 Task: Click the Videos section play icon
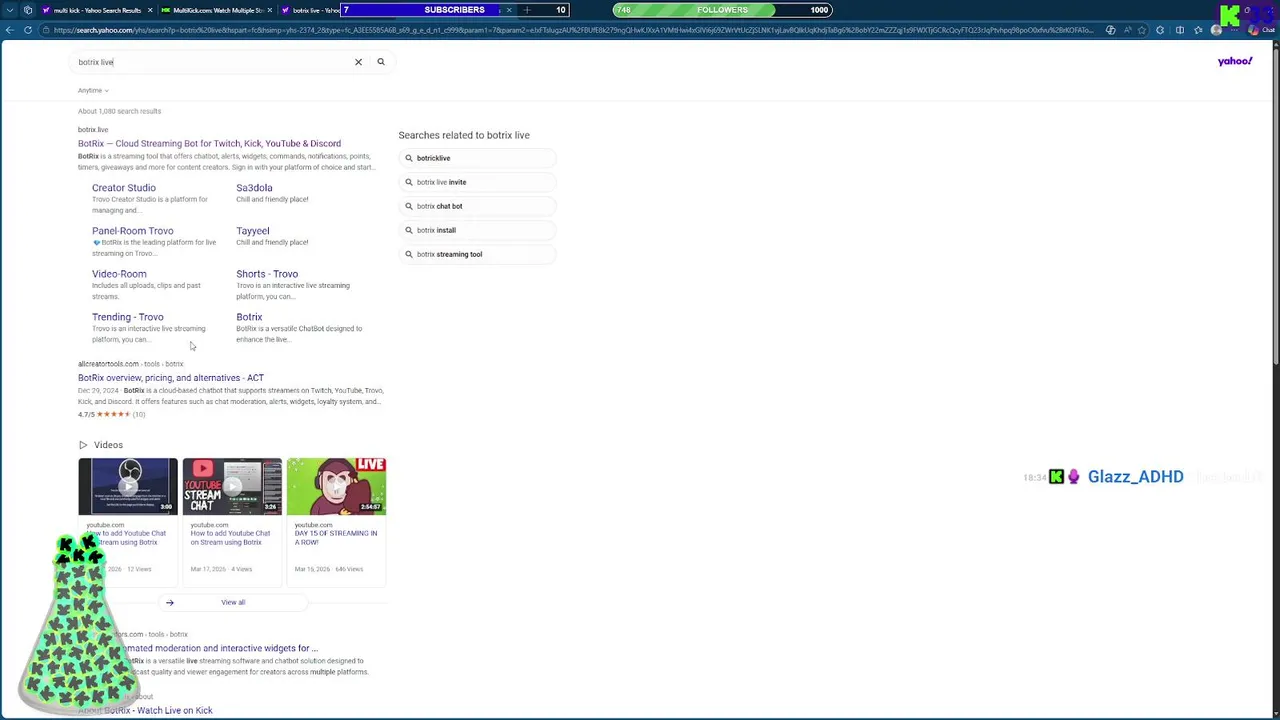pos(83,445)
